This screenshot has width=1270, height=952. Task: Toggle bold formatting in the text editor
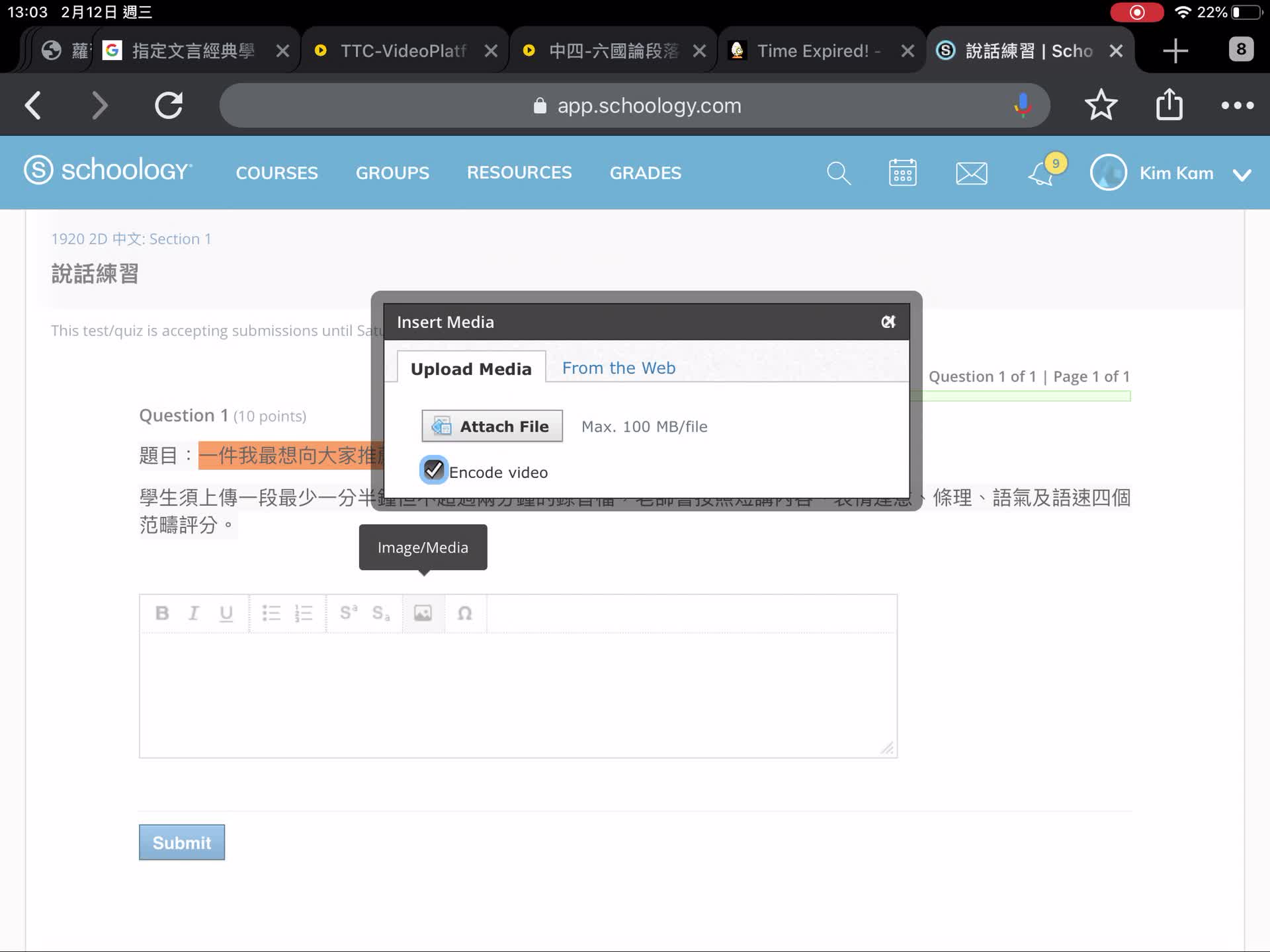(x=161, y=613)
